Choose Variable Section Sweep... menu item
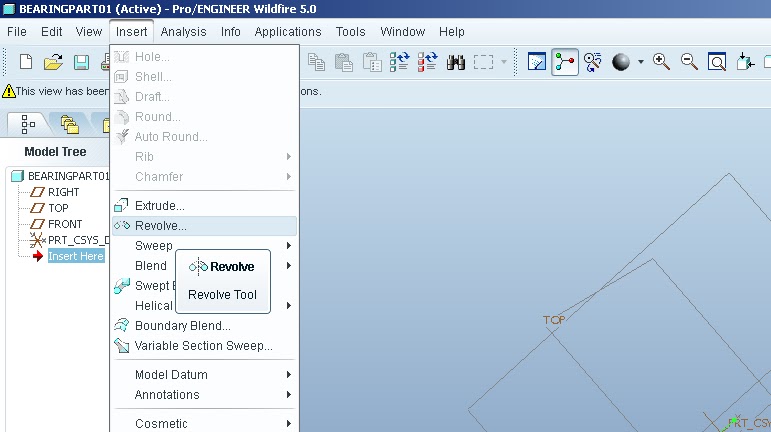The height and width of the screenshot is (432, 771). point(204,346)
